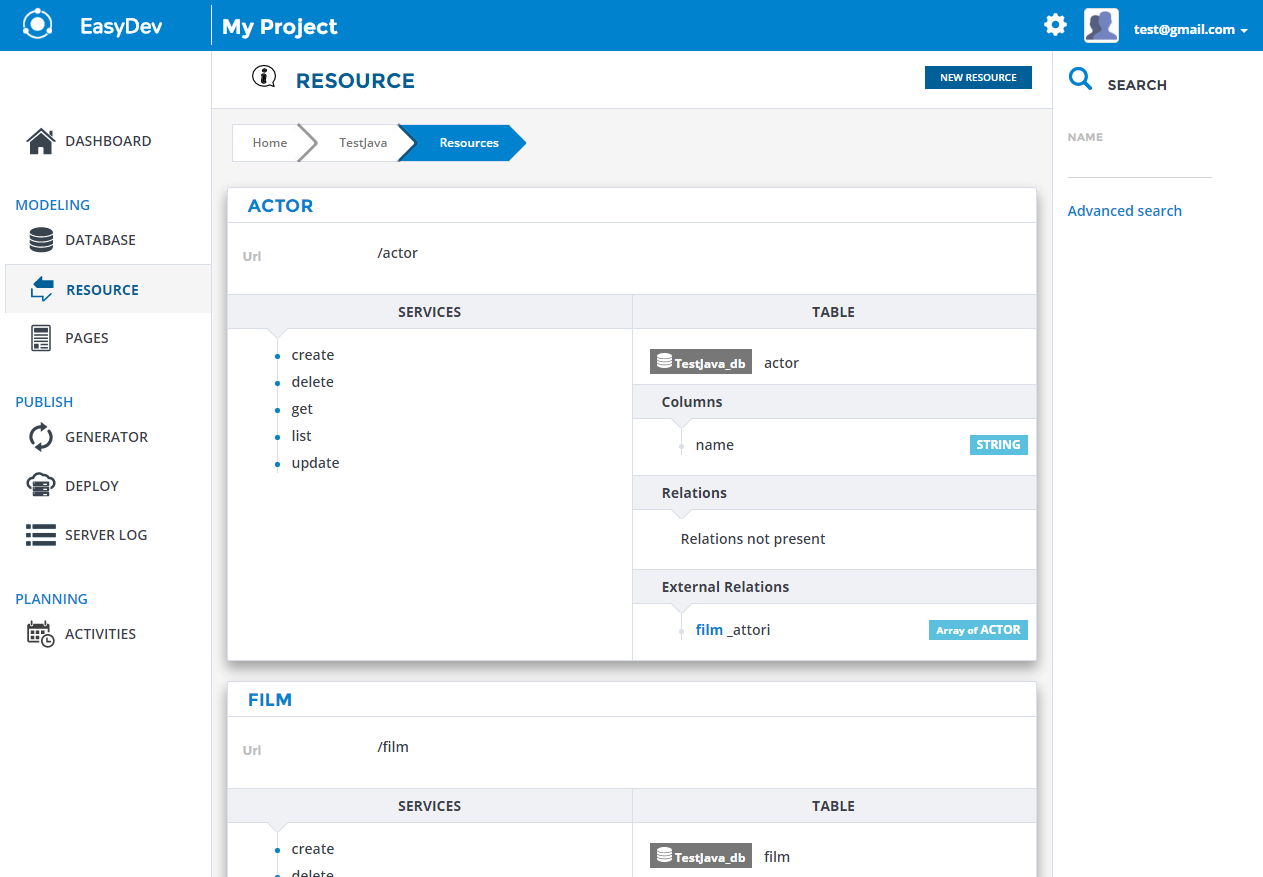Viewport: 1263px width, 877px height.
Task: Click the user avatar picture
Action: click(x=1101, y=25)
